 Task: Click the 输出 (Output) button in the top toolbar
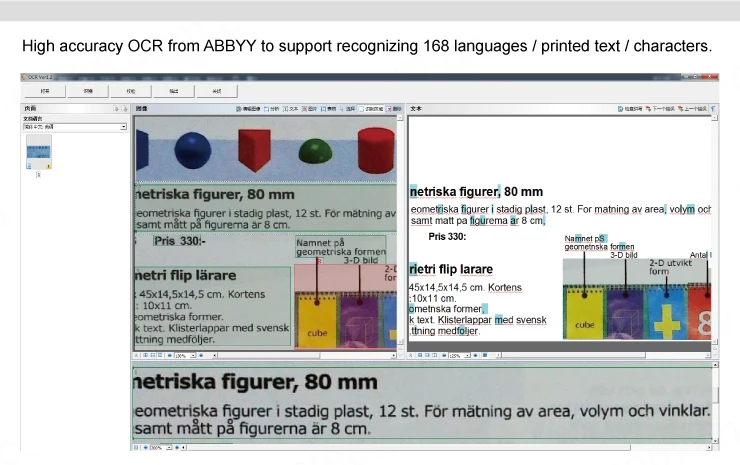pos(174,91)
